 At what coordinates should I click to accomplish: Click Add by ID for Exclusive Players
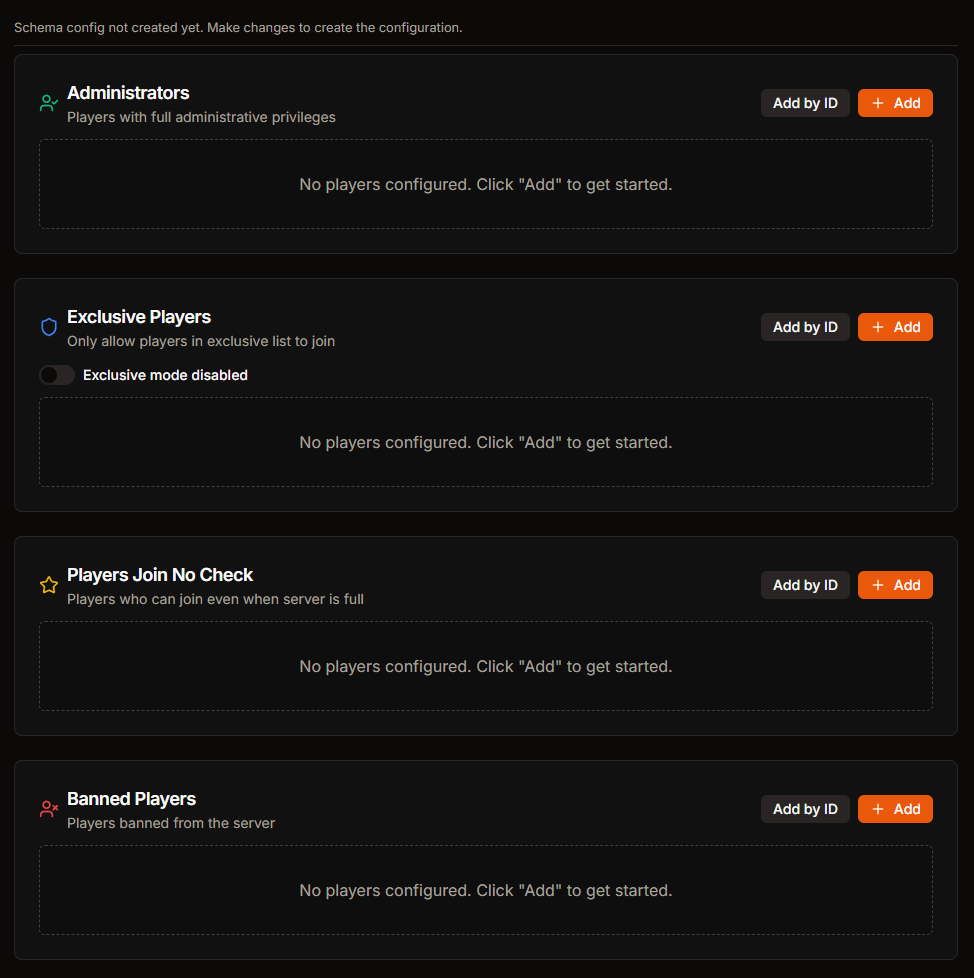click(x=805, y=326)
